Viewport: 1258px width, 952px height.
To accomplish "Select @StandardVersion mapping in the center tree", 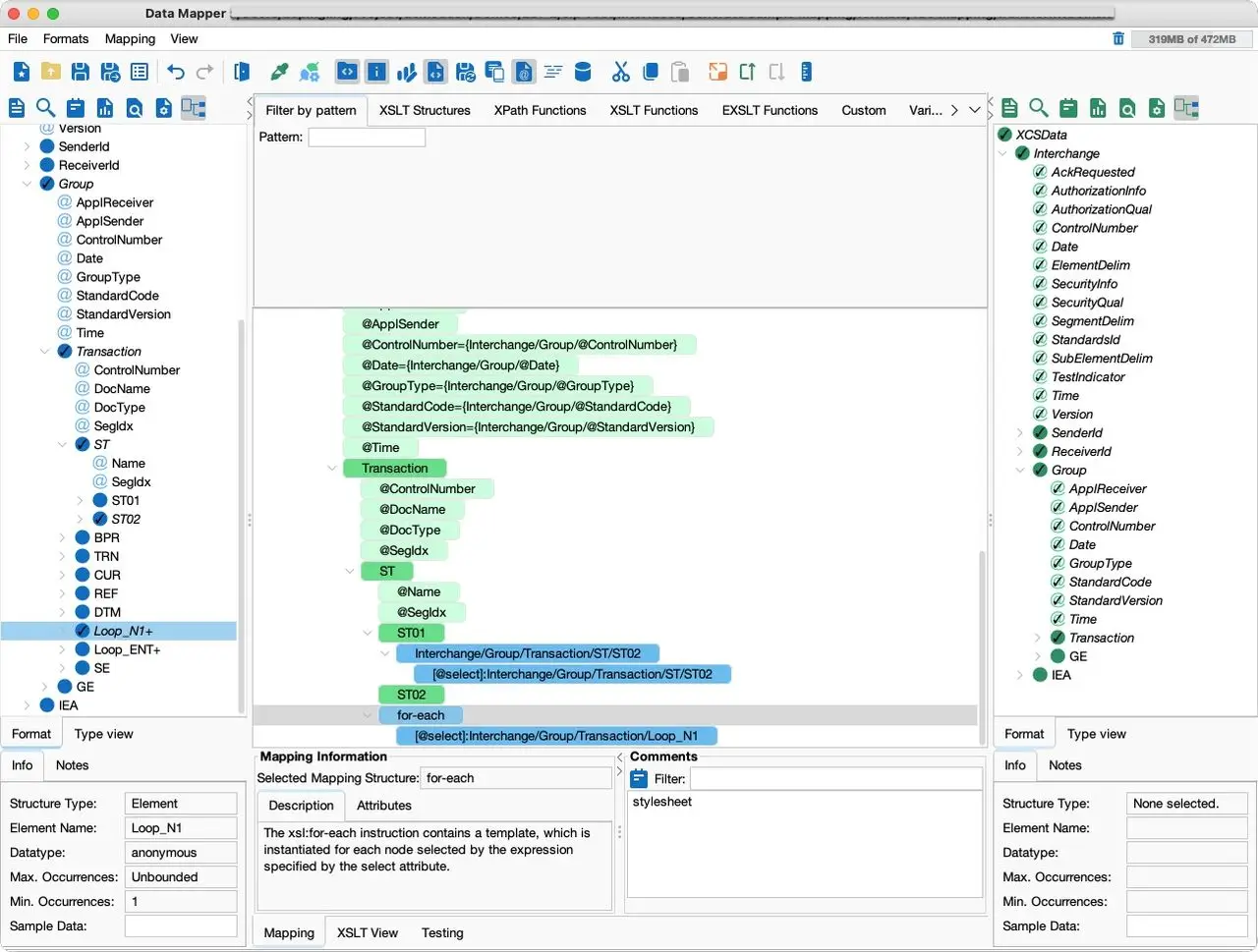I will pos(528,427).
